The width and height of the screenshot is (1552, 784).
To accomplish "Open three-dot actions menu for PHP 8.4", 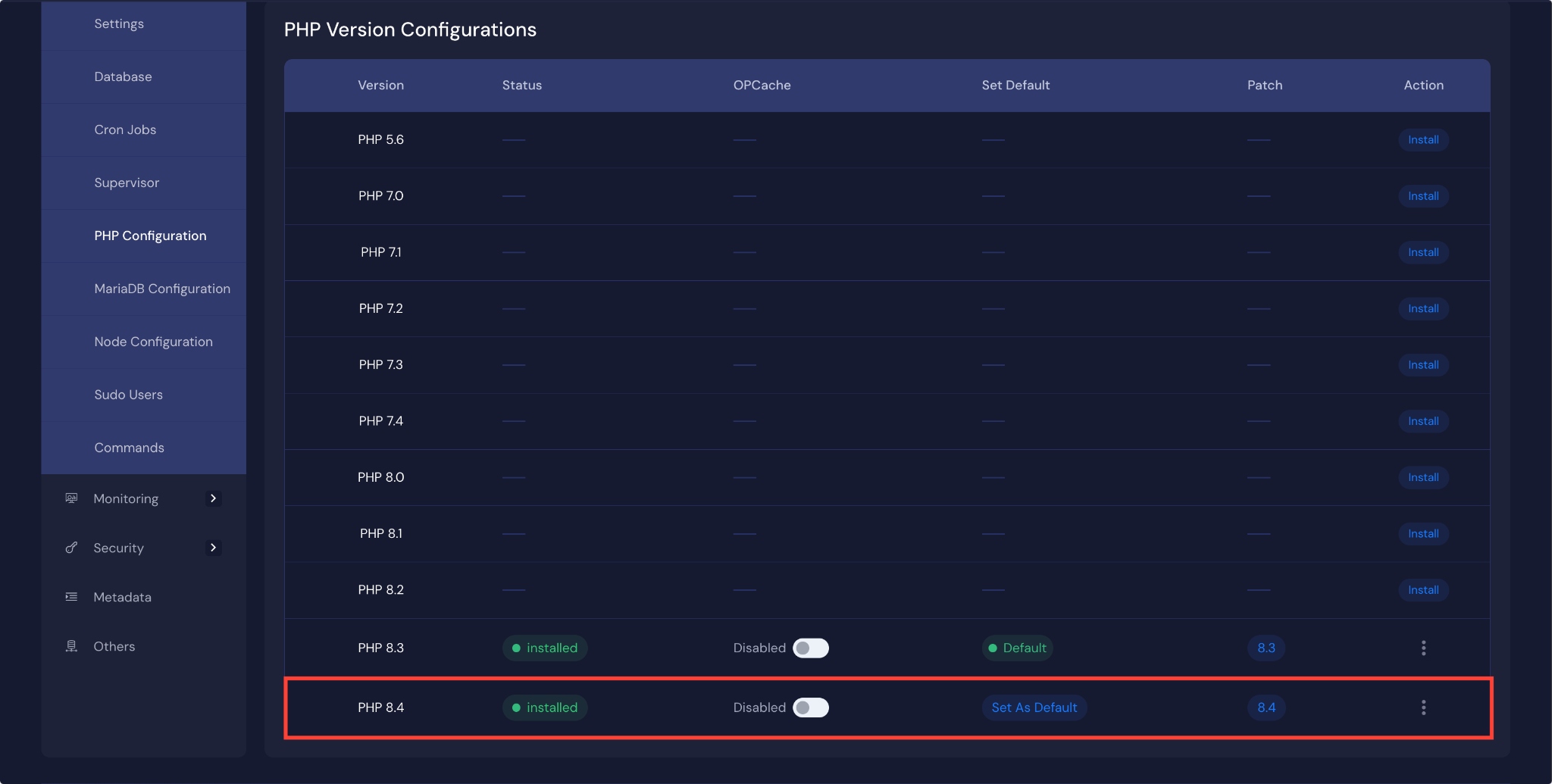I will [x=1423, y=707].
